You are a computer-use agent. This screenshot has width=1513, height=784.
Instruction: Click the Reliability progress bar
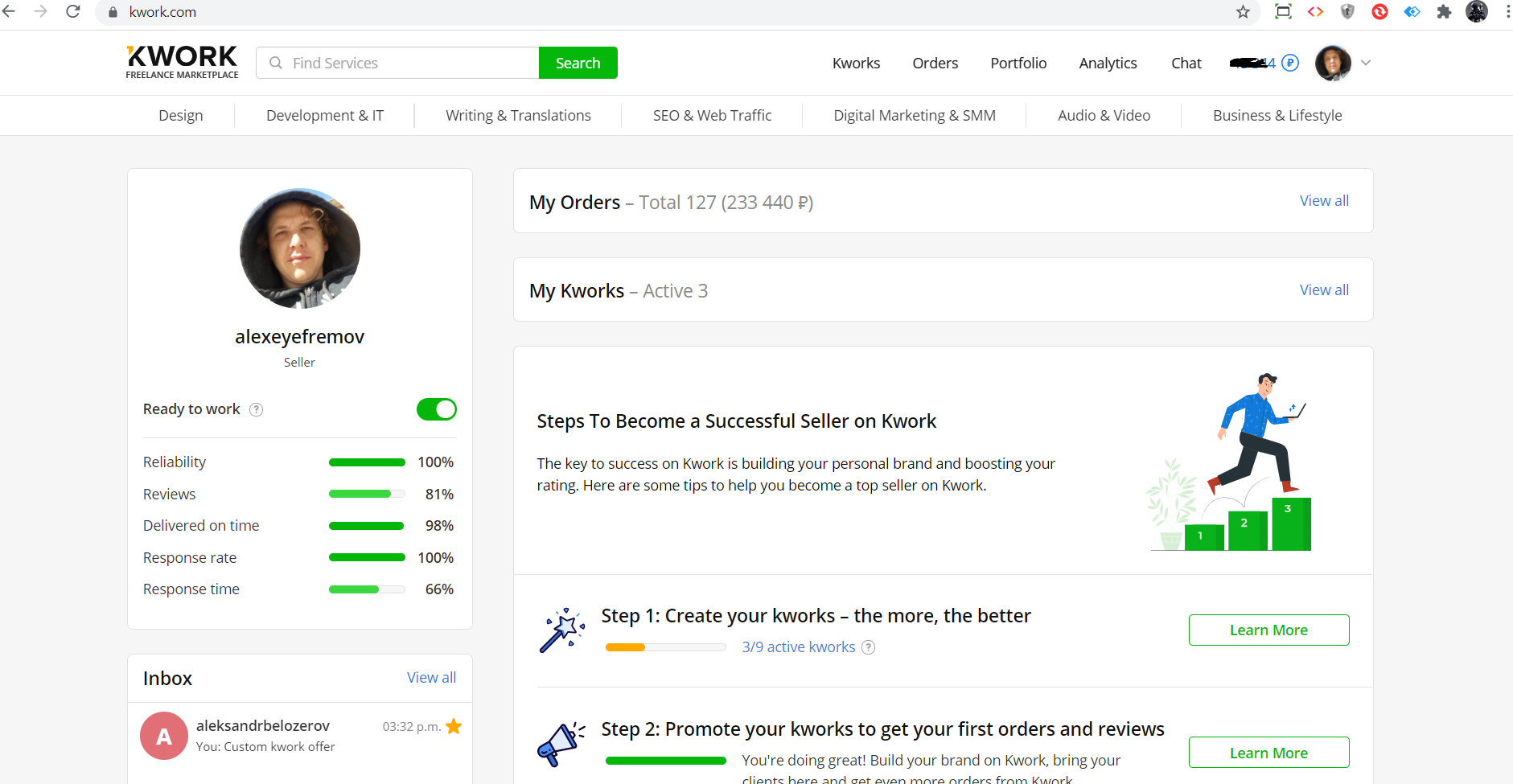pos(367,462)
